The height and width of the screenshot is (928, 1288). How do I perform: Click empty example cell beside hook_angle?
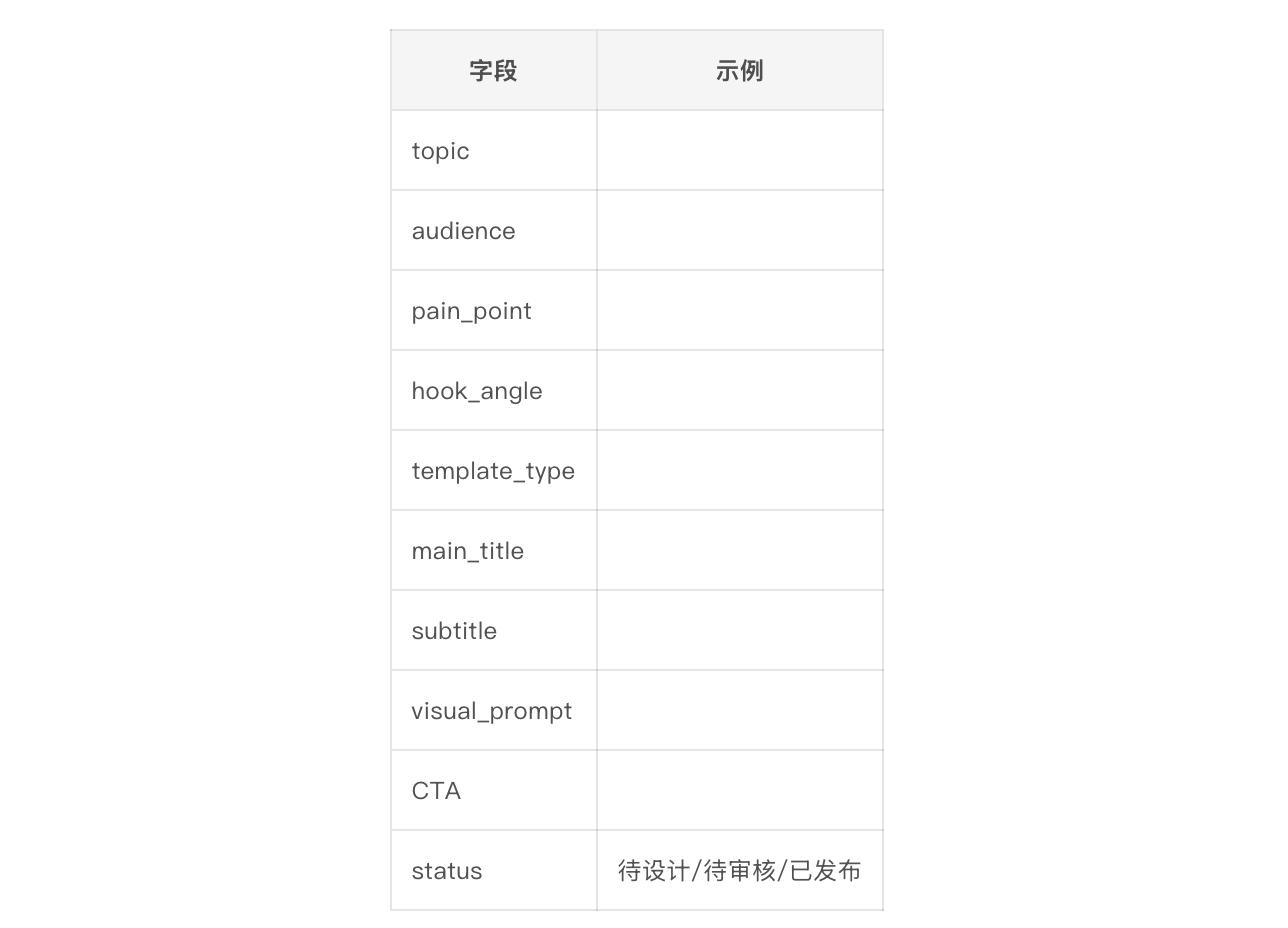tap(740, 390)
